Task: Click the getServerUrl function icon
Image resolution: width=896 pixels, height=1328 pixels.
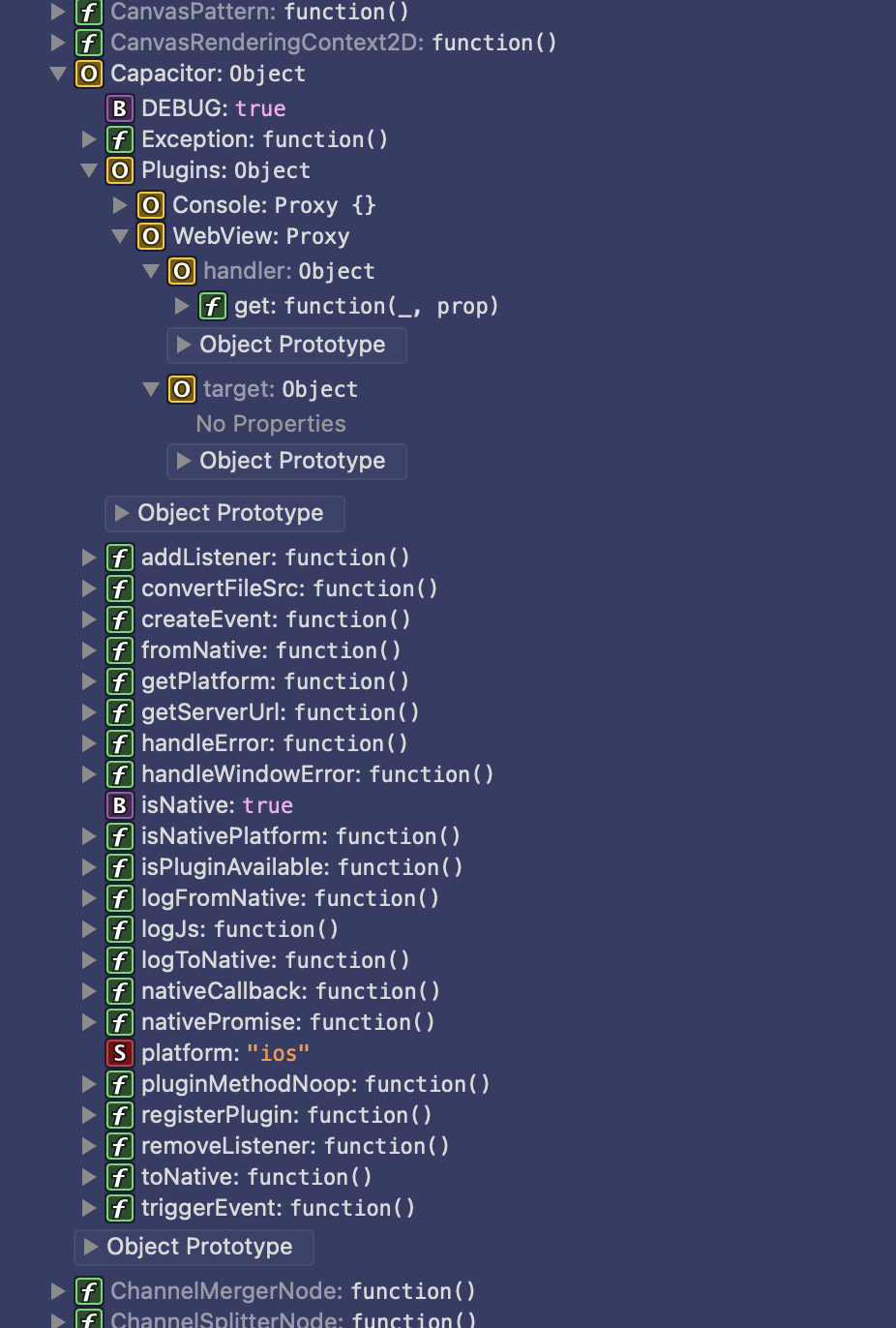Action: pos(119,712)
